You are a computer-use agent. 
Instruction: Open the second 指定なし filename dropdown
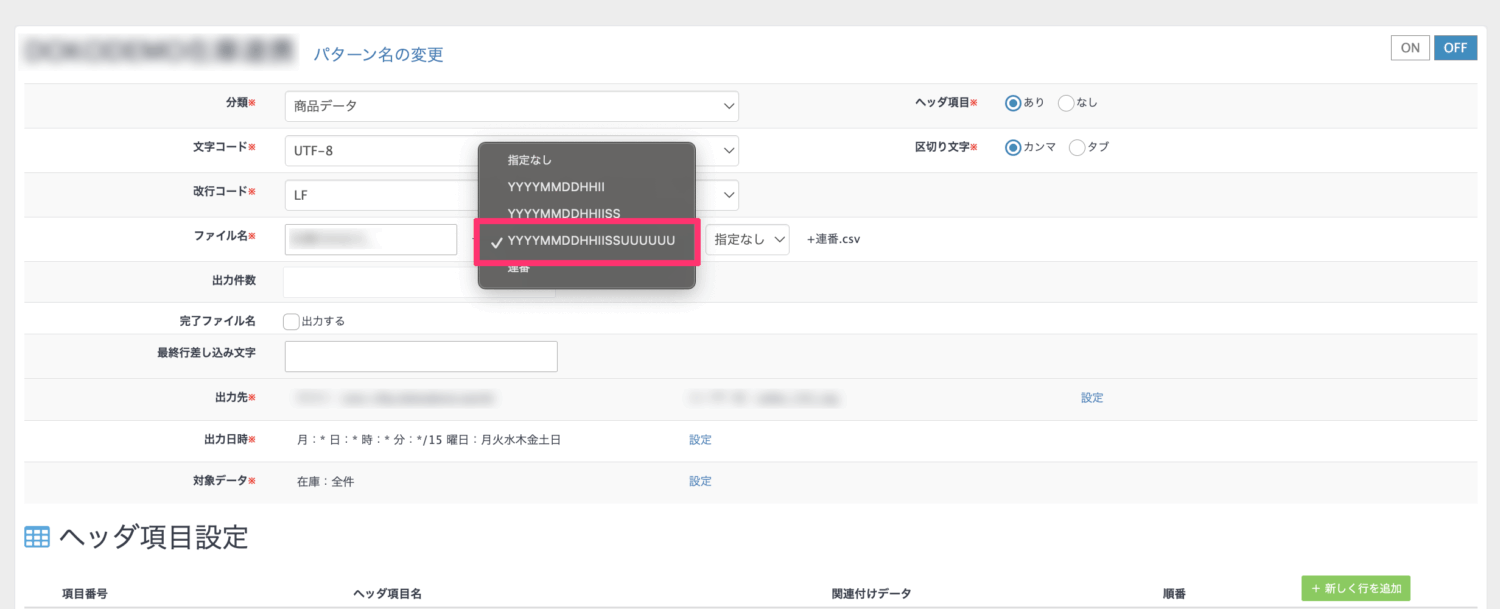pos(748,240)
